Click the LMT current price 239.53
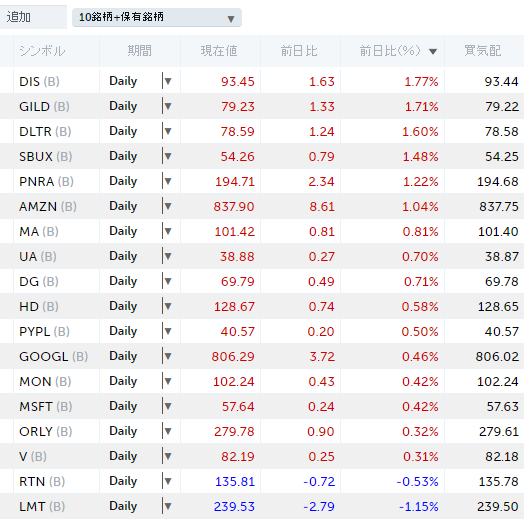Screen dimensions: 524x519 [x=234, y=507]
